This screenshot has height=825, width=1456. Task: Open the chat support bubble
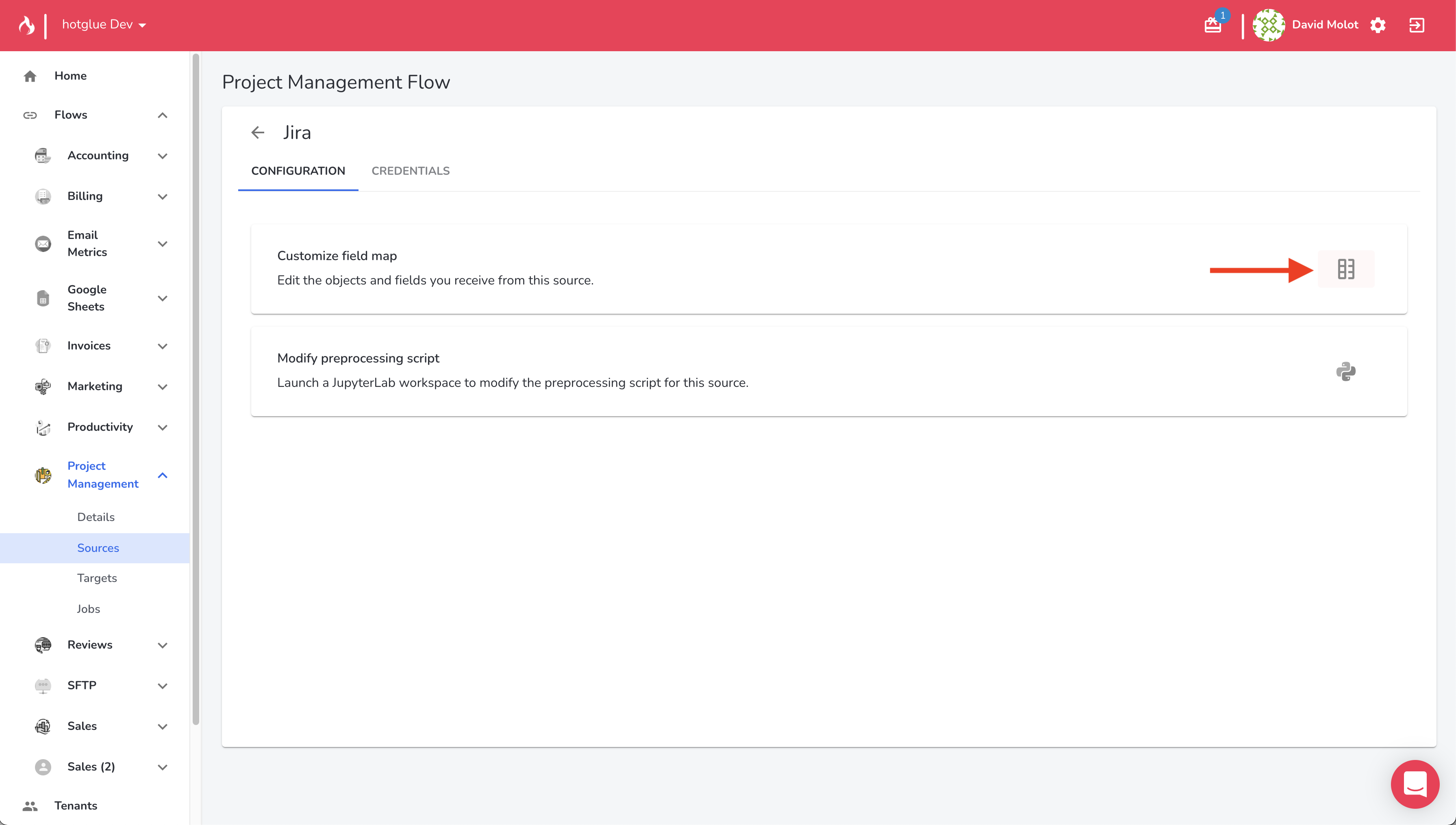1415,784
